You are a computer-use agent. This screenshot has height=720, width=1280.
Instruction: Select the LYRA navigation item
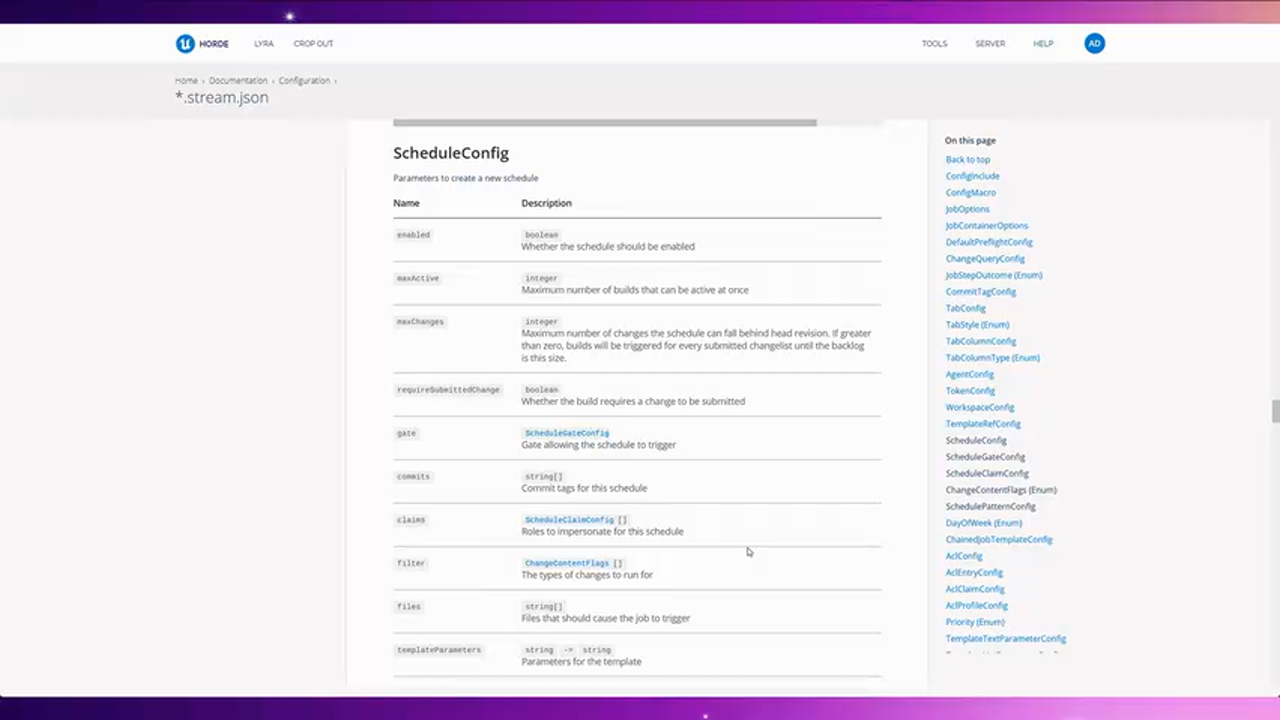(263, 43)
